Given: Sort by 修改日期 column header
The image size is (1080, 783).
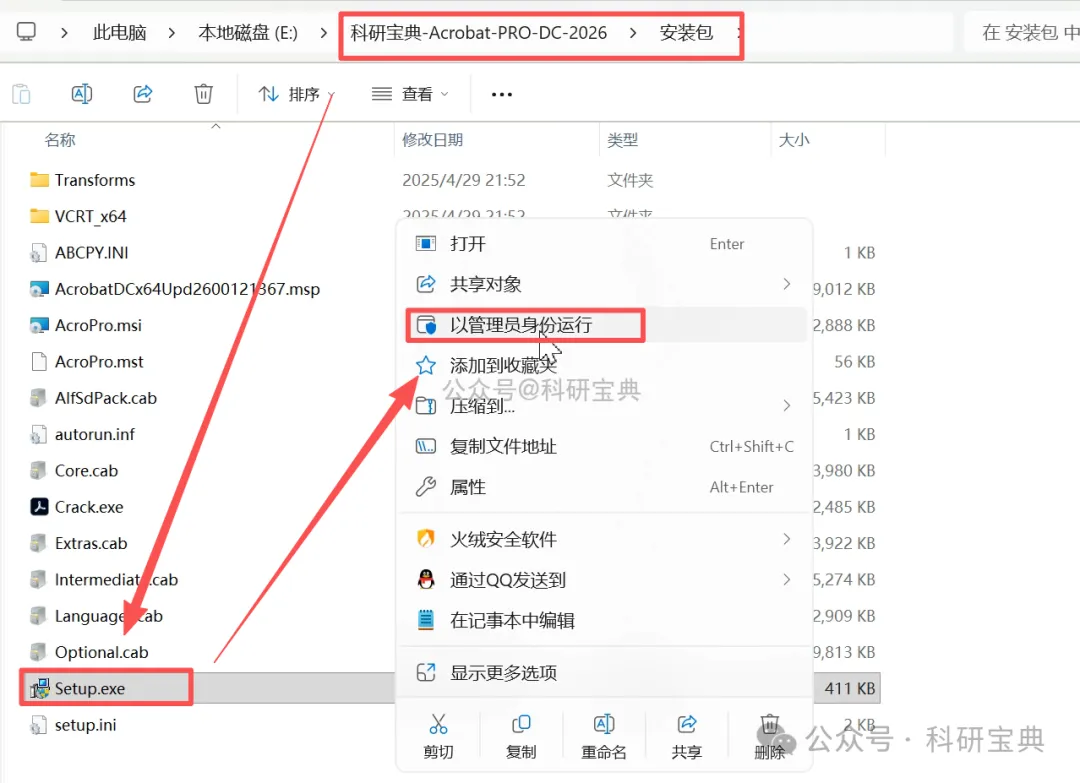Looking at the screenshot, I should point(433,140).
